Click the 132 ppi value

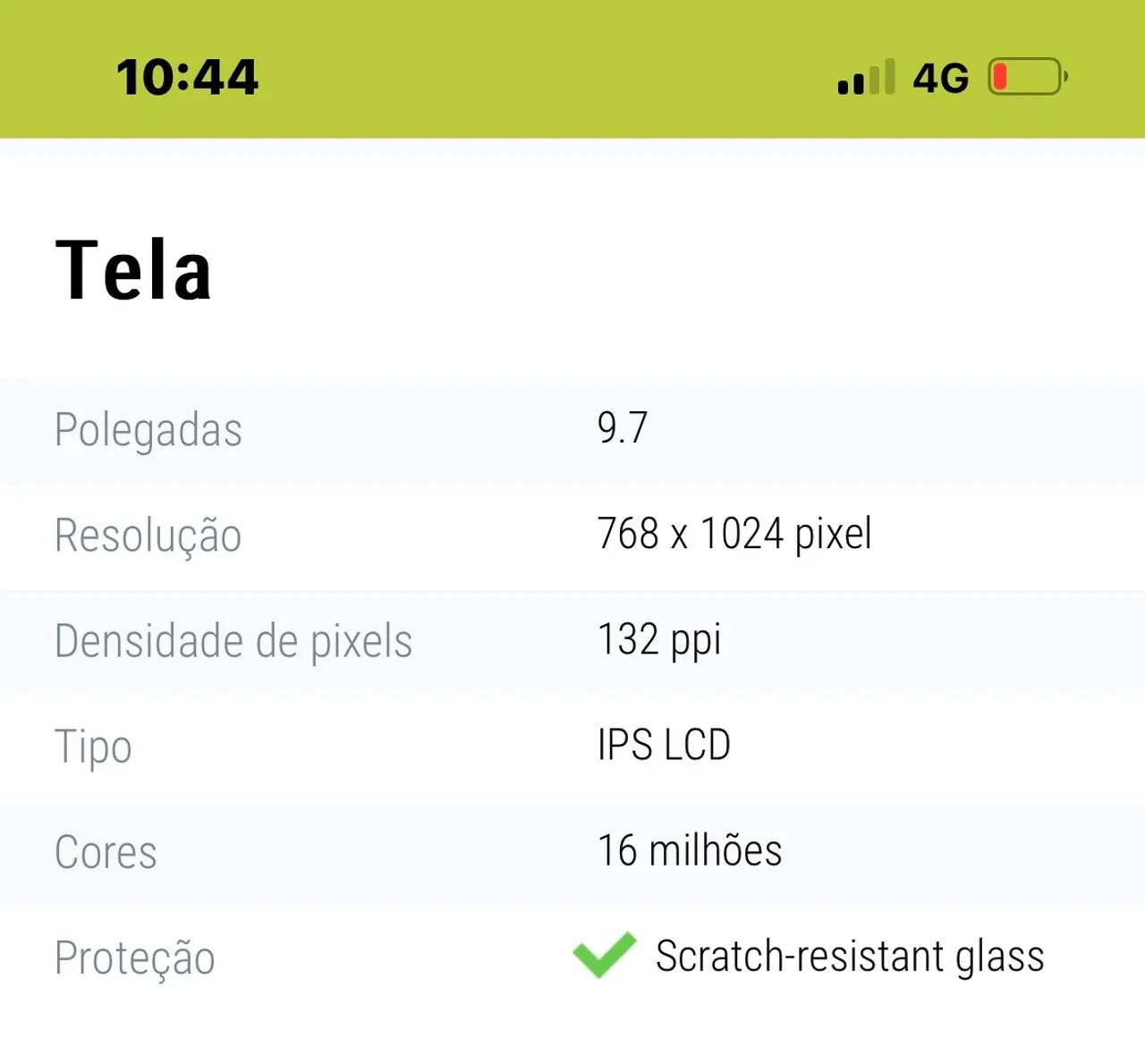coord(659,640)
